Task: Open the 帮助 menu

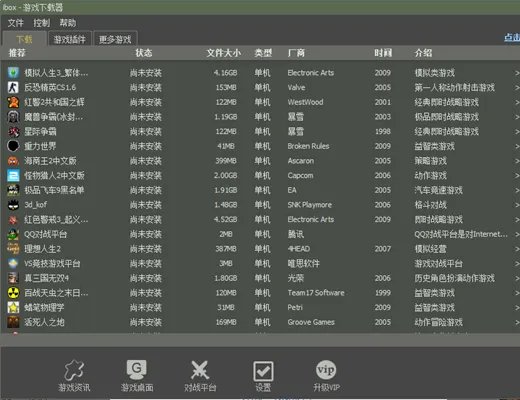Action: (x=68, y=23)
